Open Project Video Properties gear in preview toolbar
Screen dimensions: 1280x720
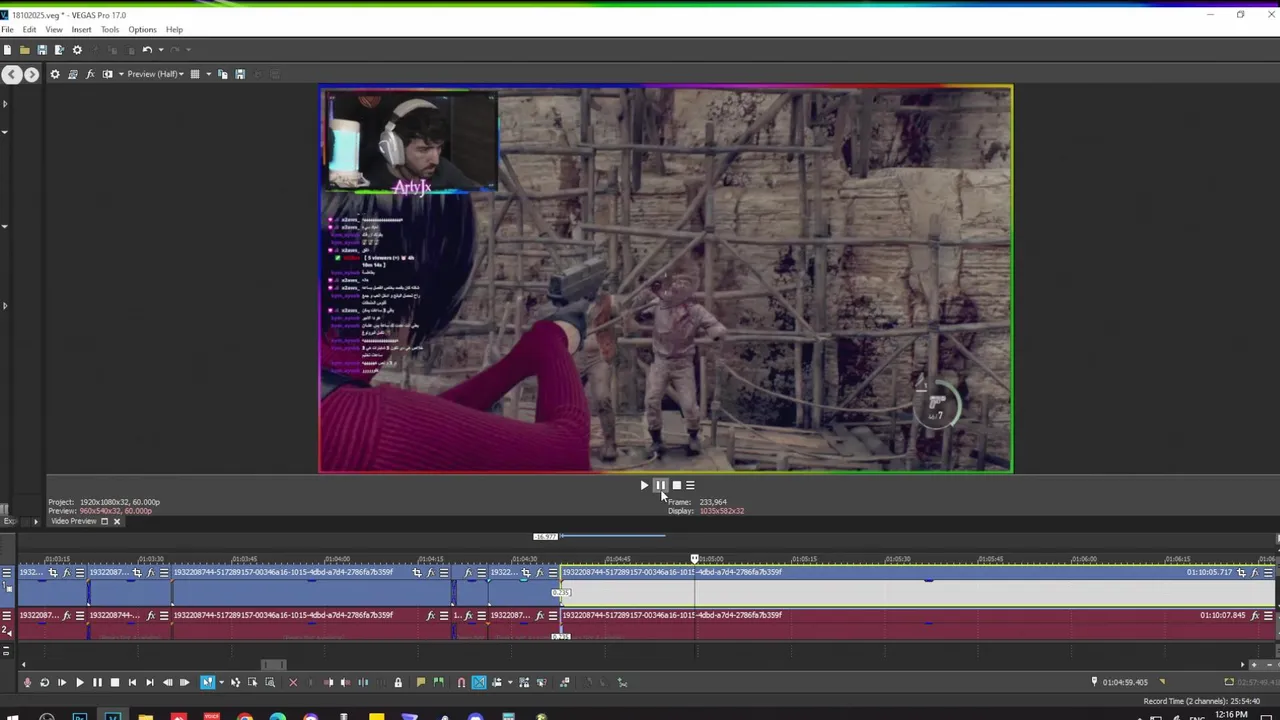click(x=55, y=74)
